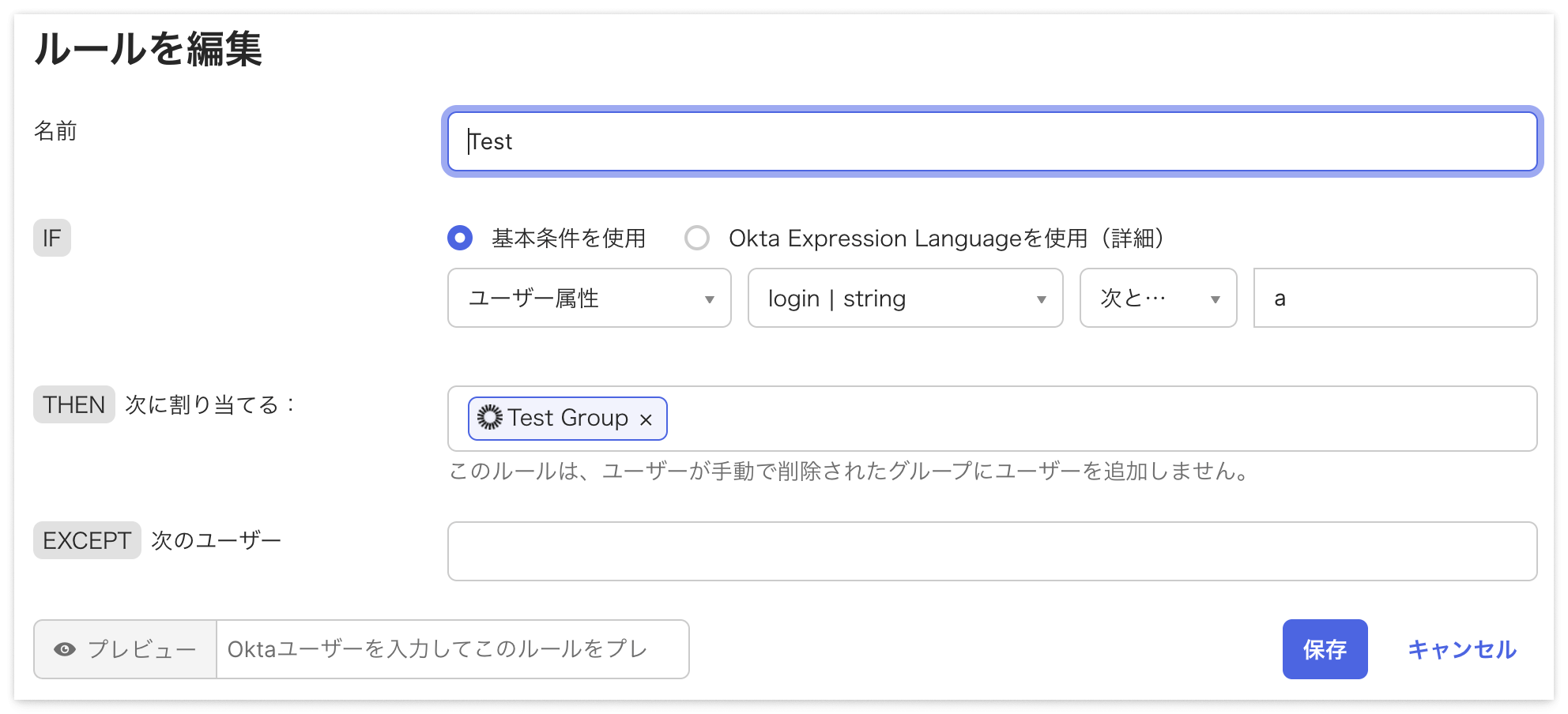The image size is (1568, 714).
Task: Click the EXCEPT 次のユーザー input field
Action: coord(993,551)
